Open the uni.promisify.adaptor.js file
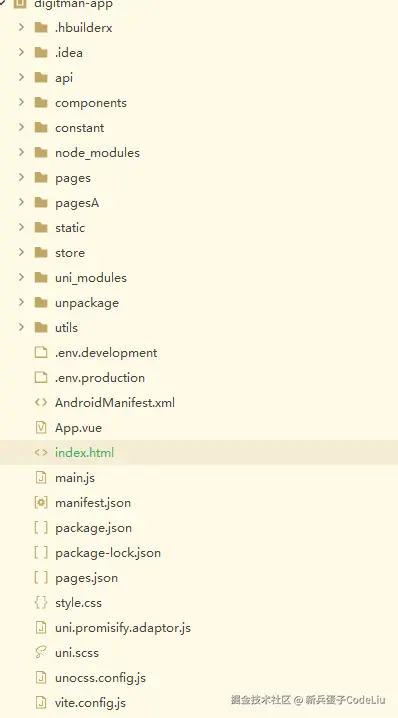 (123, 628)
